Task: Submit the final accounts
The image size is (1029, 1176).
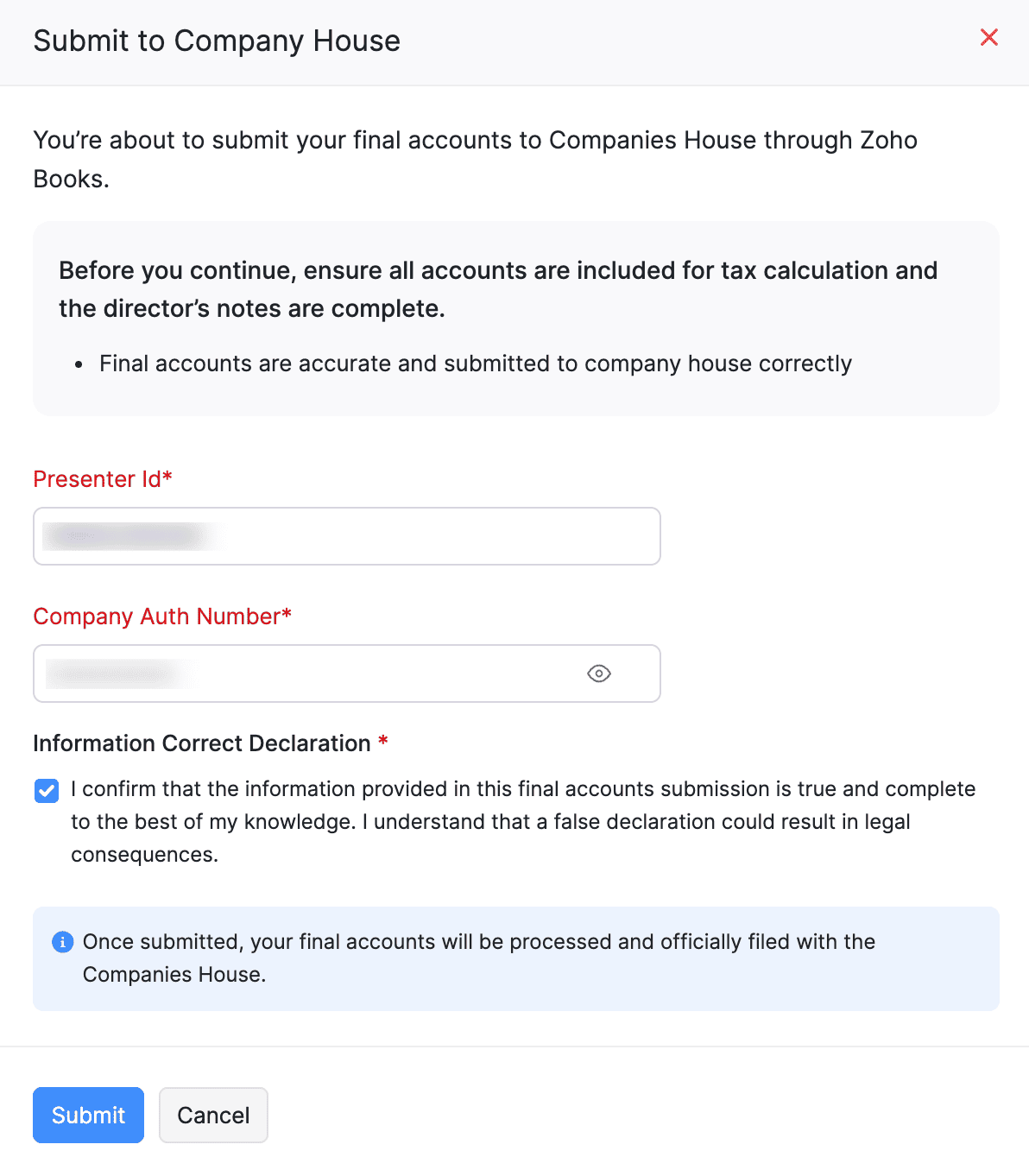Action: [x=88, y=1115]
